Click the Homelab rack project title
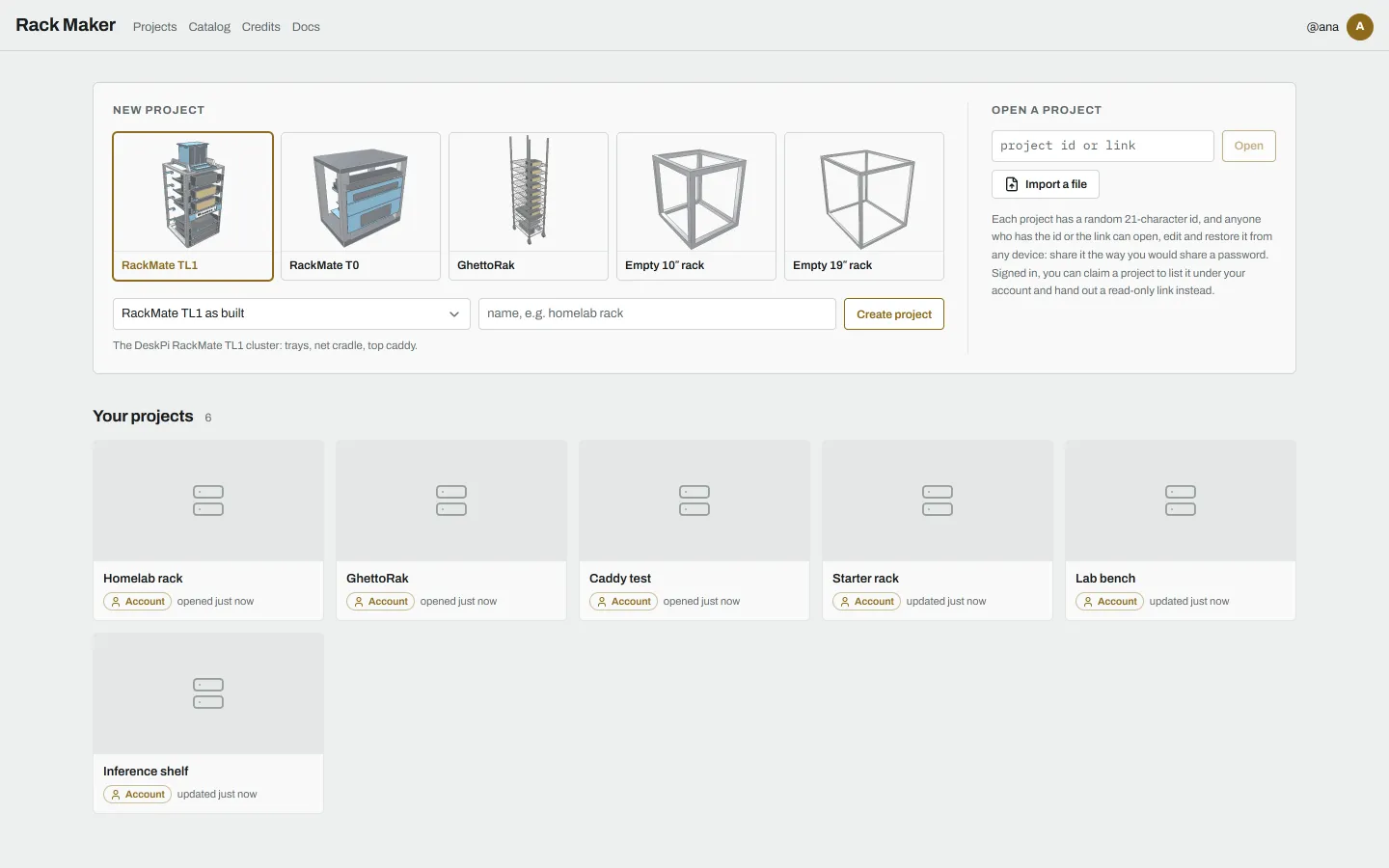Image resolution: width=1389 pixels, height=868 pixels. [143, 579]
